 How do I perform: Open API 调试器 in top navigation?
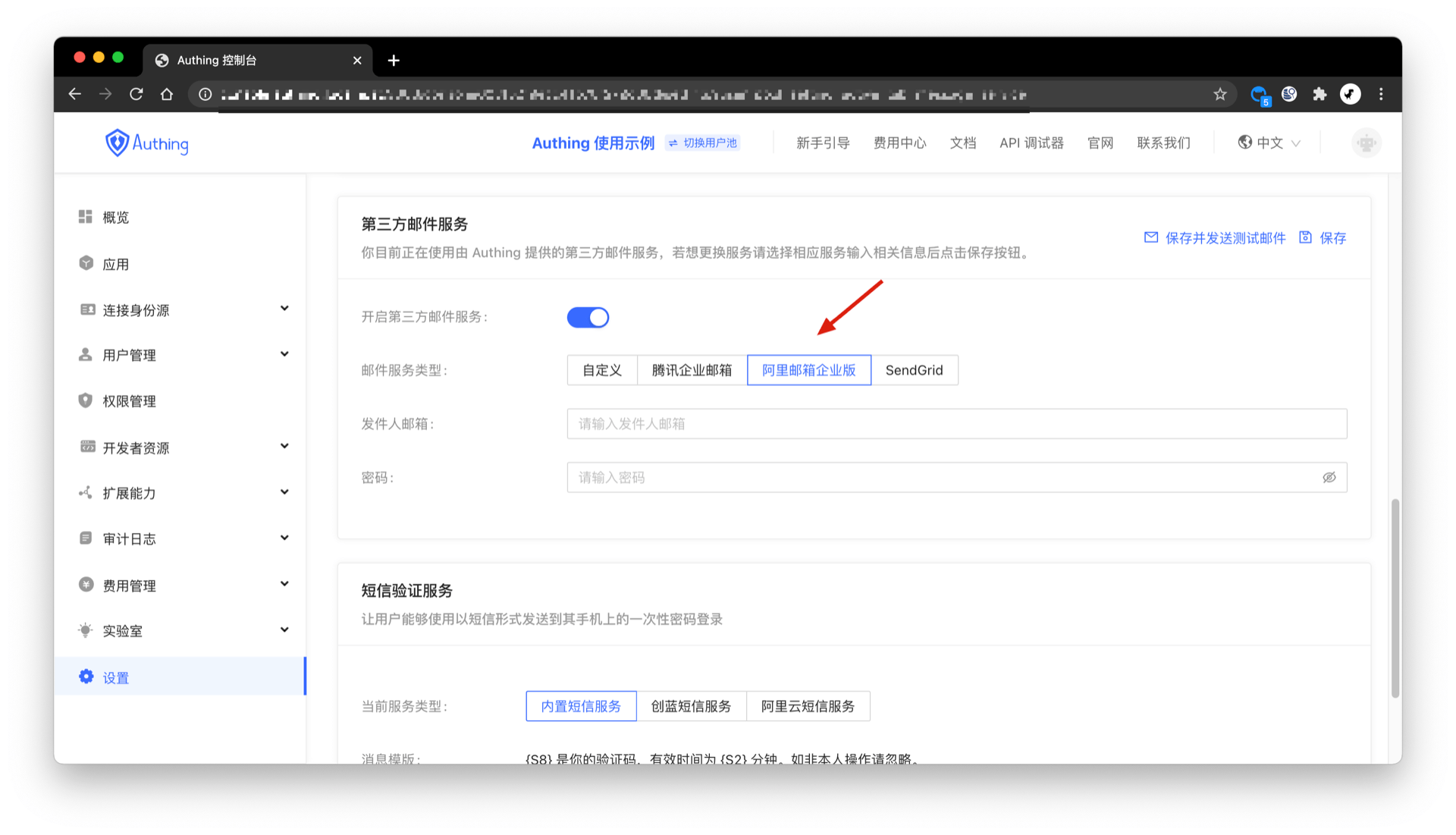pyautogui.click(x=1031, y=143)
